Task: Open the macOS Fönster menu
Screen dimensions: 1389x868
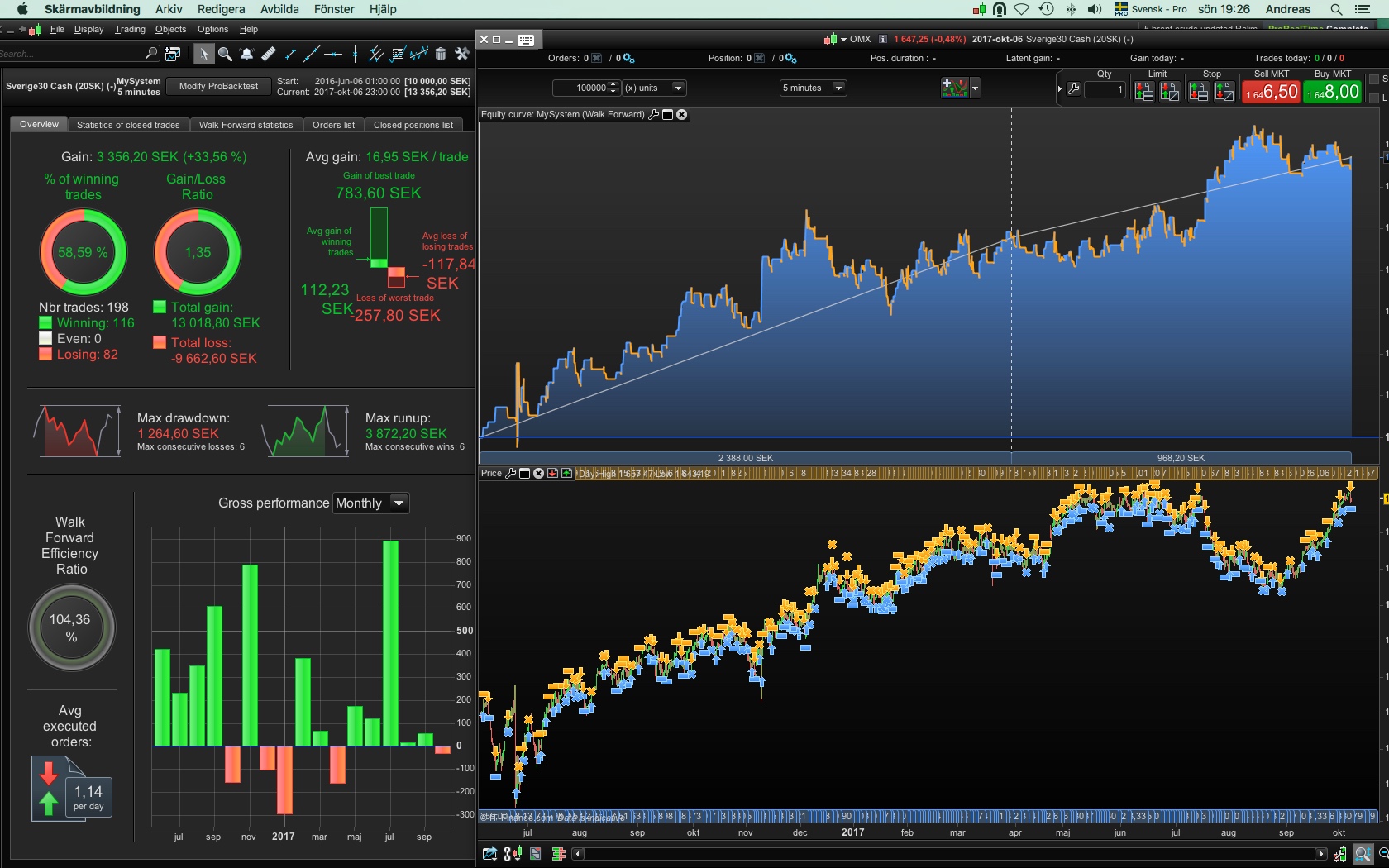Action: (334, 9)
